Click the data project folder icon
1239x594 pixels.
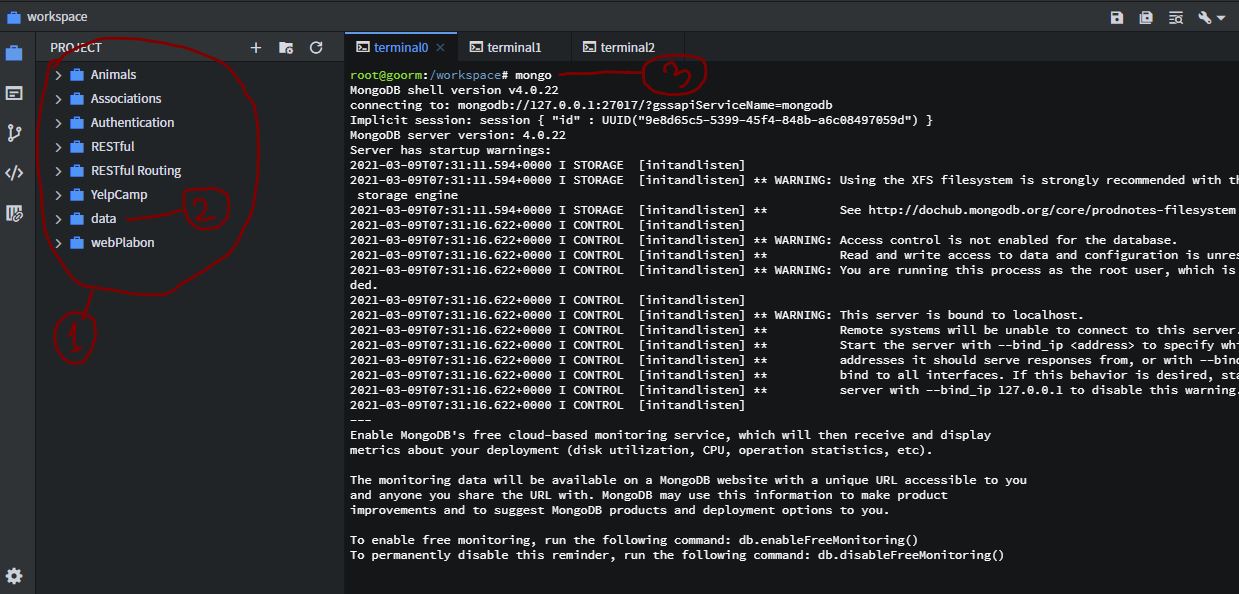76,219
